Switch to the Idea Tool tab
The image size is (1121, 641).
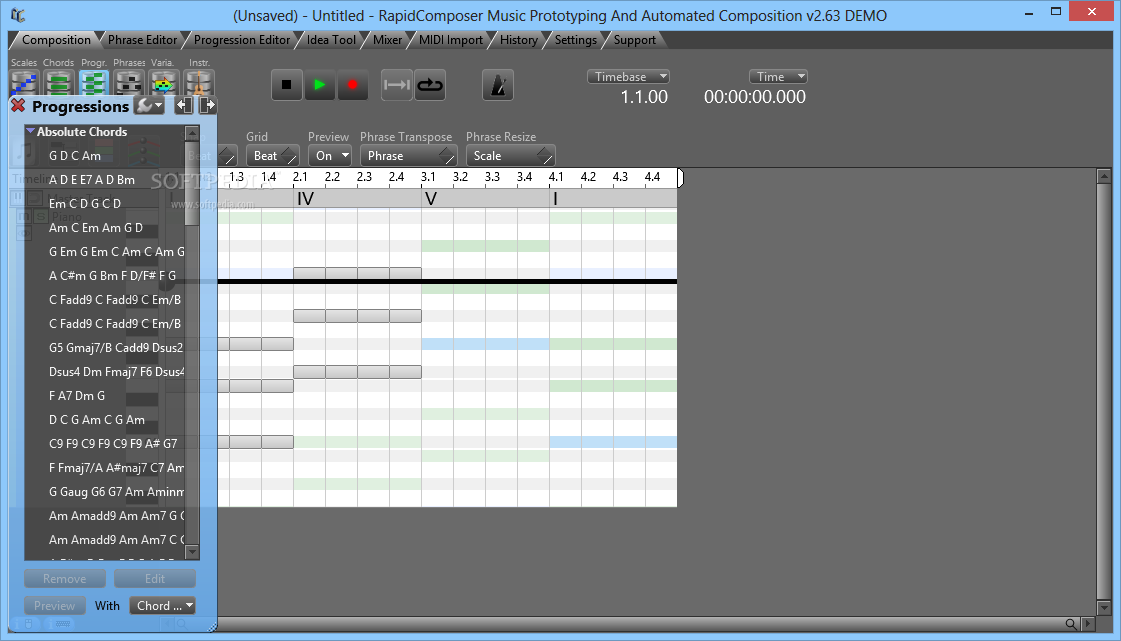click(331, 40)
